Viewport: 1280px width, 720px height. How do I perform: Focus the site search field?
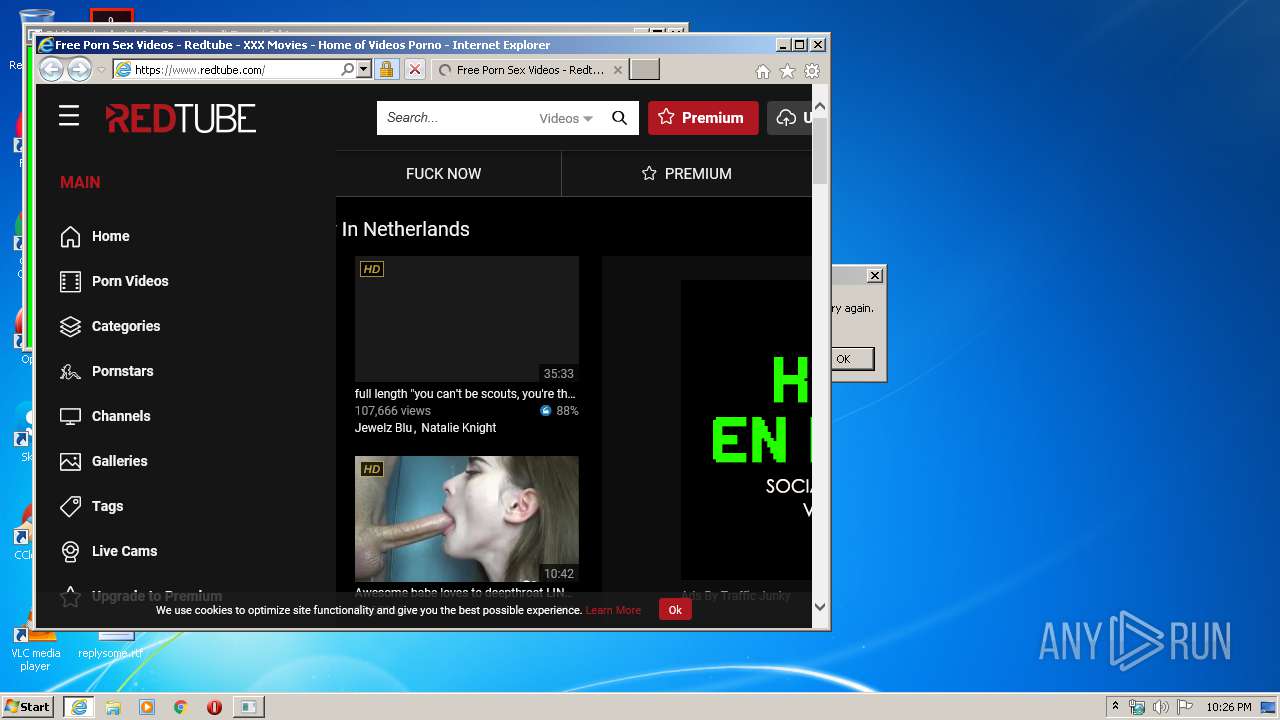457,118
